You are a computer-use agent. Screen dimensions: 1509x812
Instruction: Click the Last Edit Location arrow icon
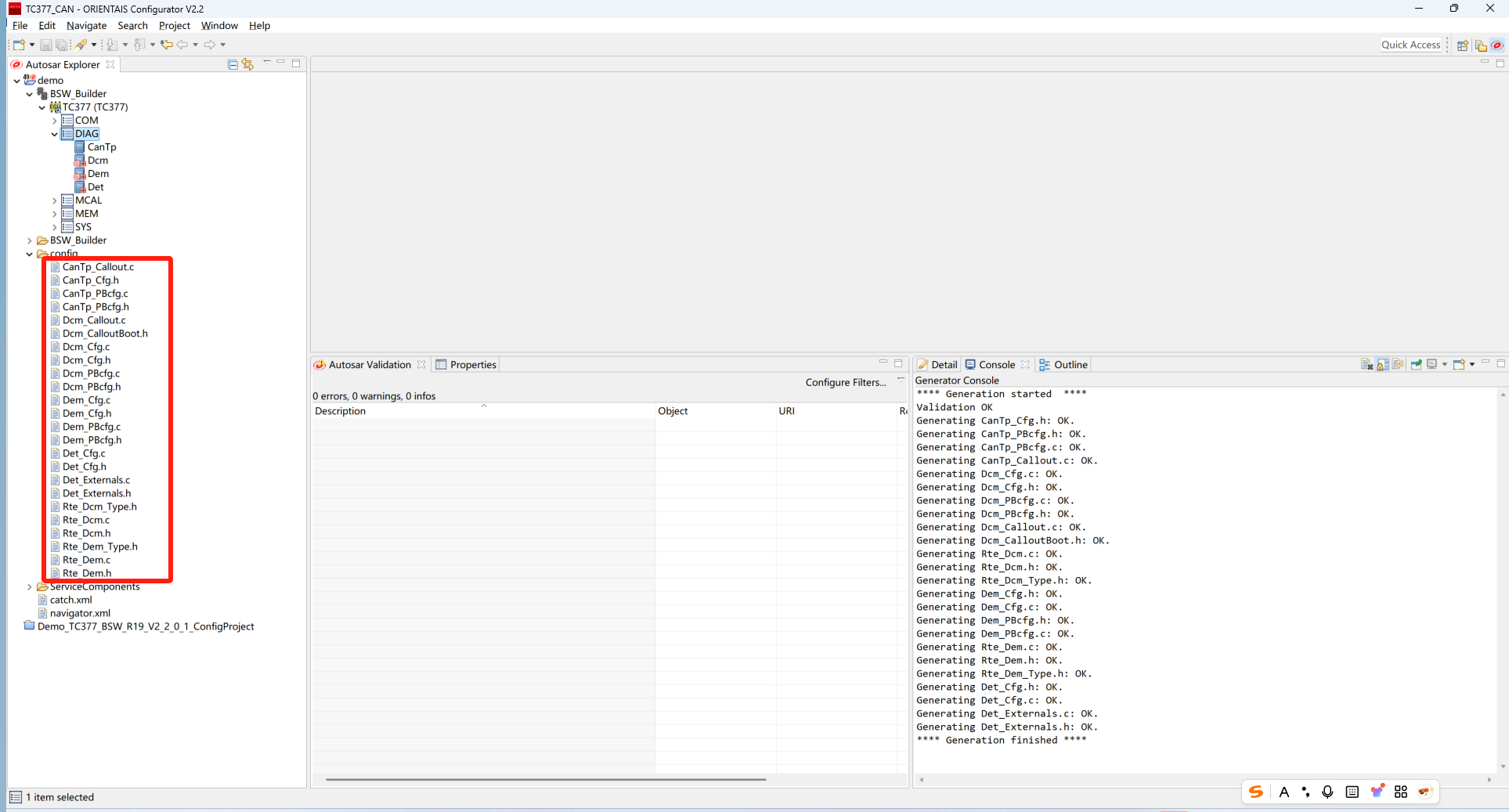click(x=166, y=45)
